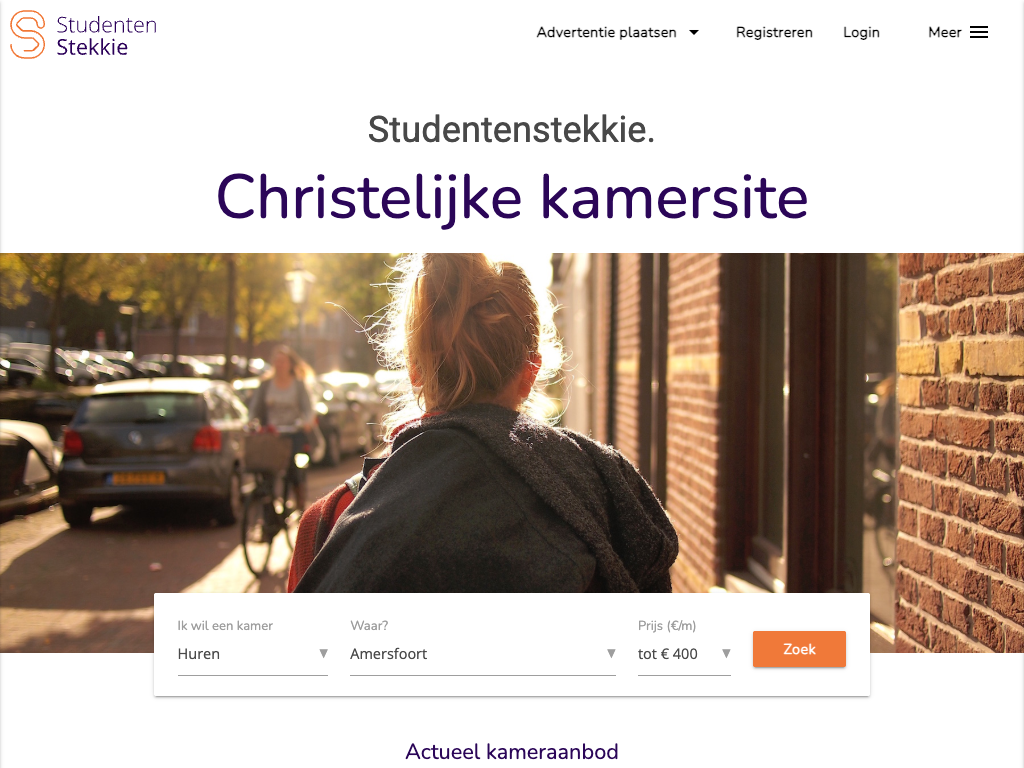Image resolution: width=1024 pixels, height=768 pixels.
Task: Open the hamburger menu icon next to Meer
Action: pyautogui.click(x=978, y=33)
